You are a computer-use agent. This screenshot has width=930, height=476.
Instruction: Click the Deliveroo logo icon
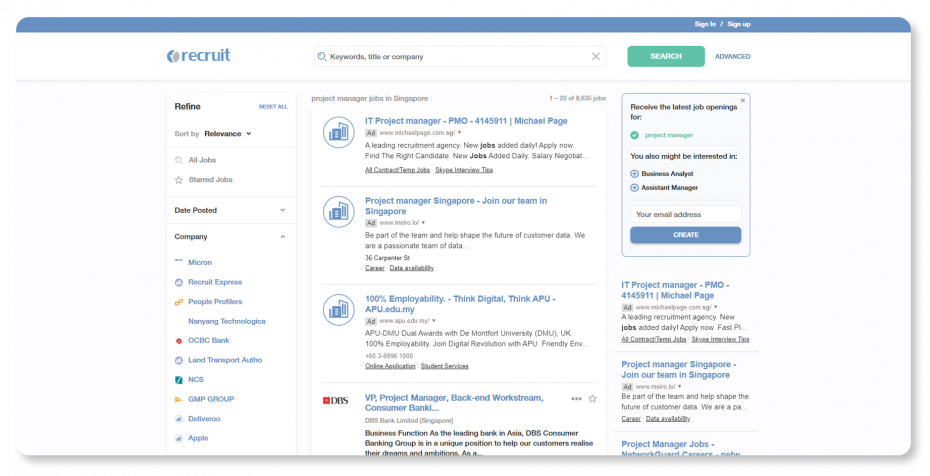point(179,419)
